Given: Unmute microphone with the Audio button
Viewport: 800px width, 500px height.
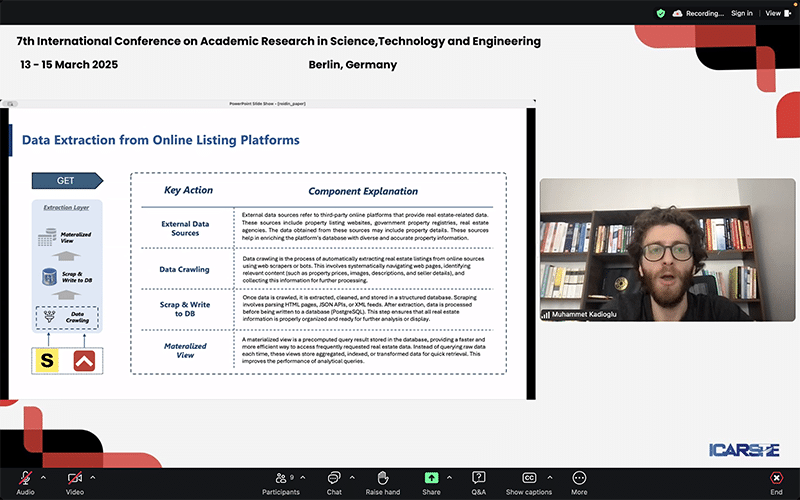Looking at the screenshot, I should [x=25, y=483].
